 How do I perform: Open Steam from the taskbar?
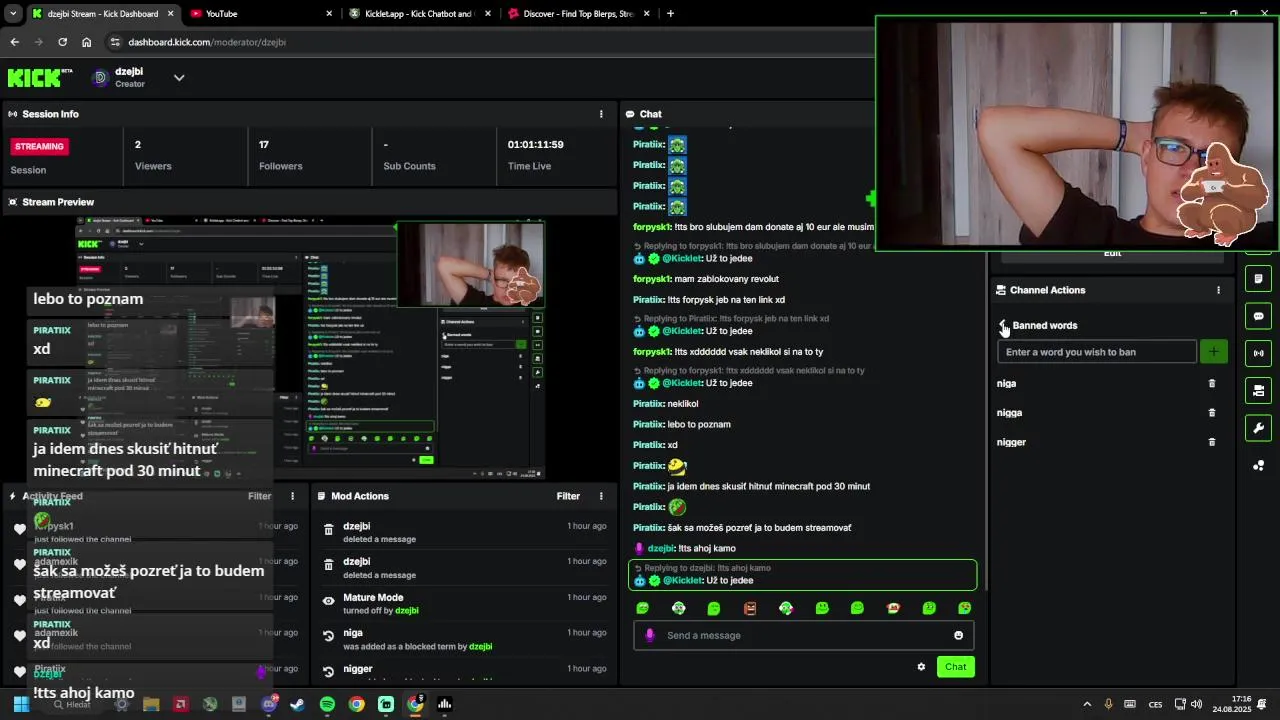pyautogui.click(x=297, y=704)
